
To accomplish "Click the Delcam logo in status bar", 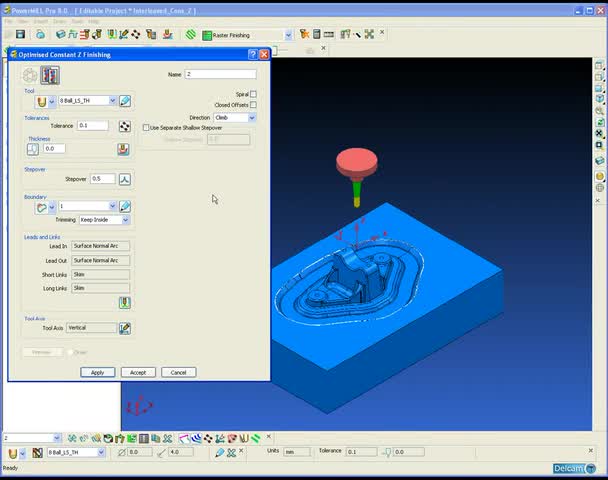I will pyautogui.click(x=574, y=468).
